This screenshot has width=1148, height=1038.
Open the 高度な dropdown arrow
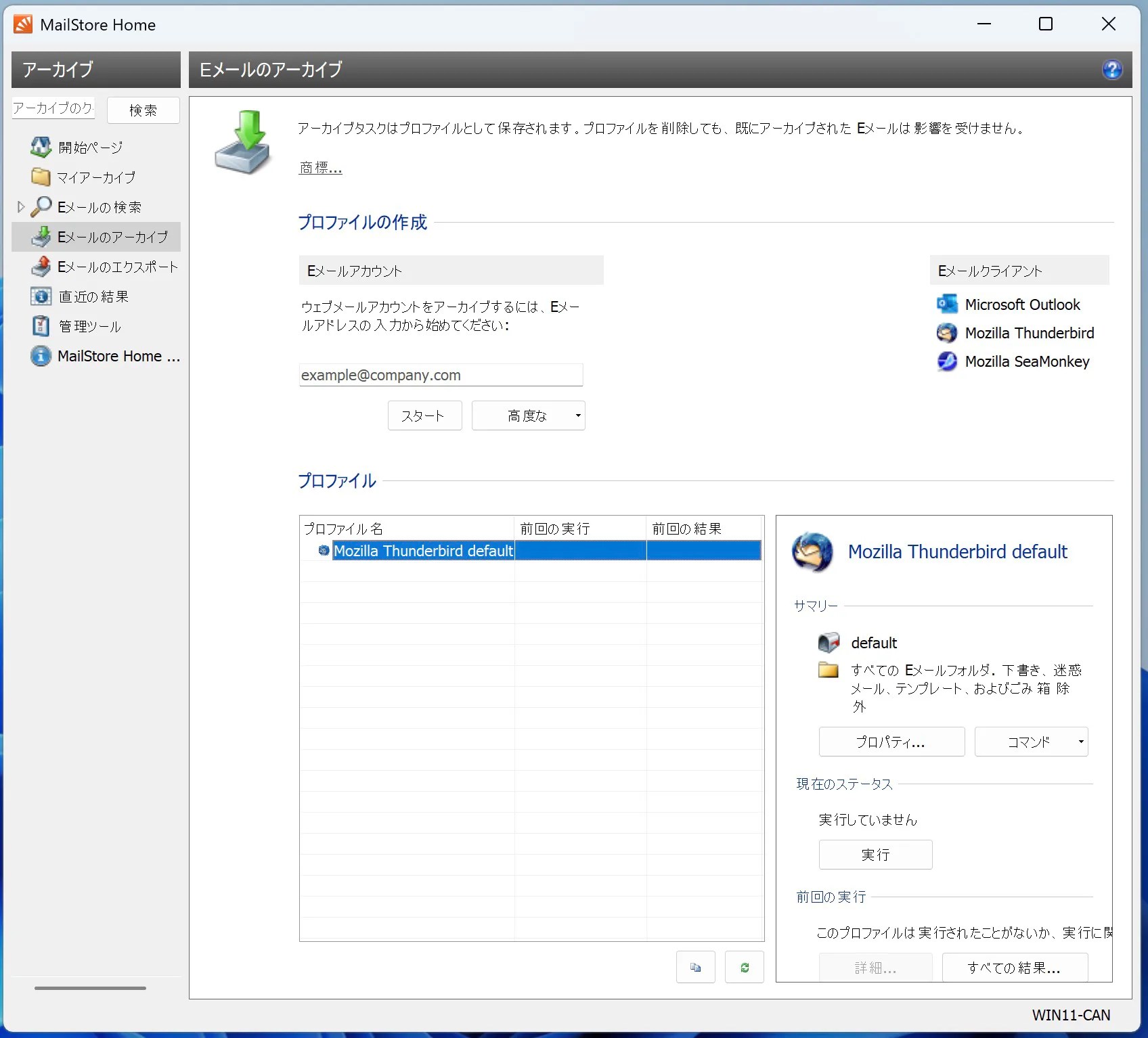[577, 415]
